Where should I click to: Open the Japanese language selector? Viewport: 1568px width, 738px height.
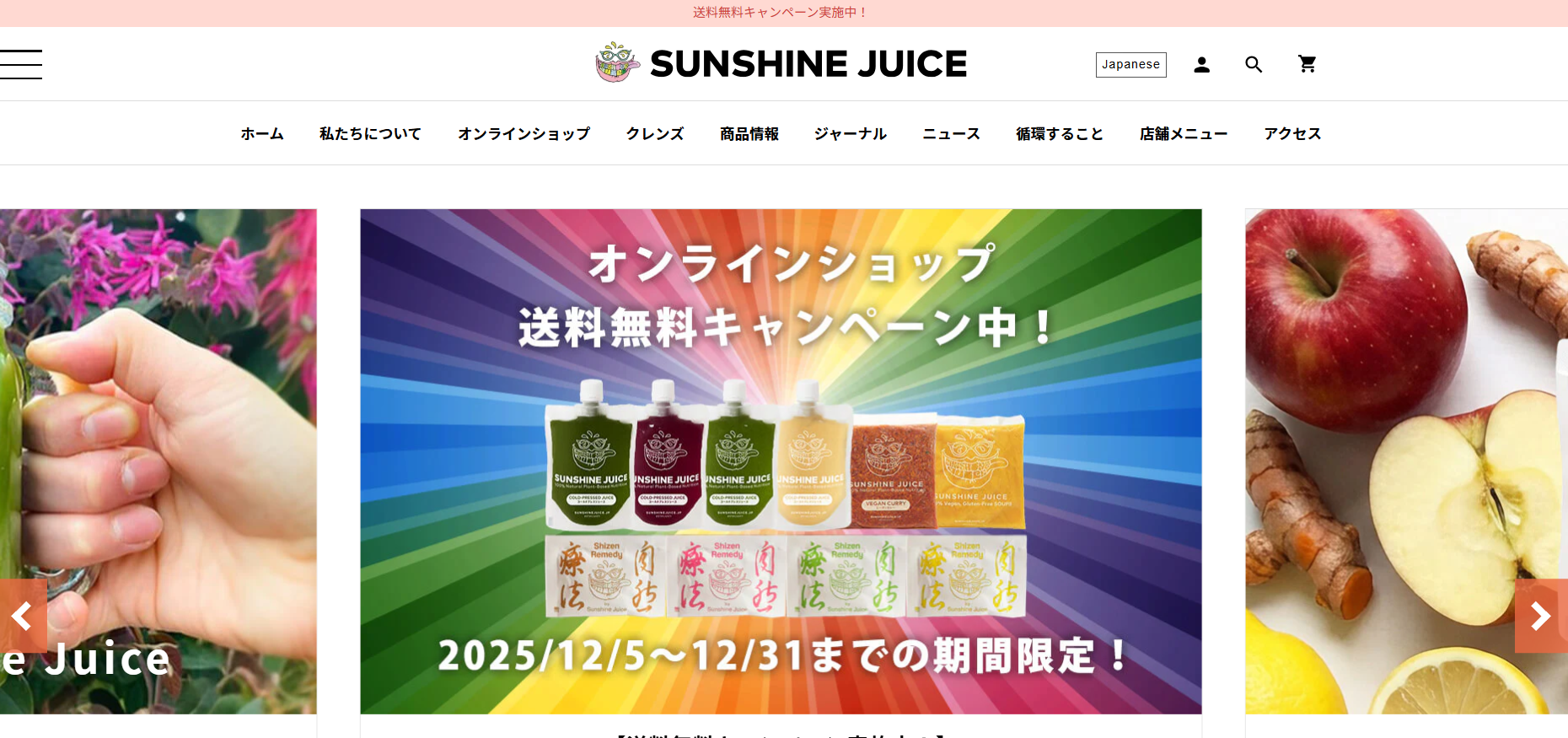coord(1130,65)
